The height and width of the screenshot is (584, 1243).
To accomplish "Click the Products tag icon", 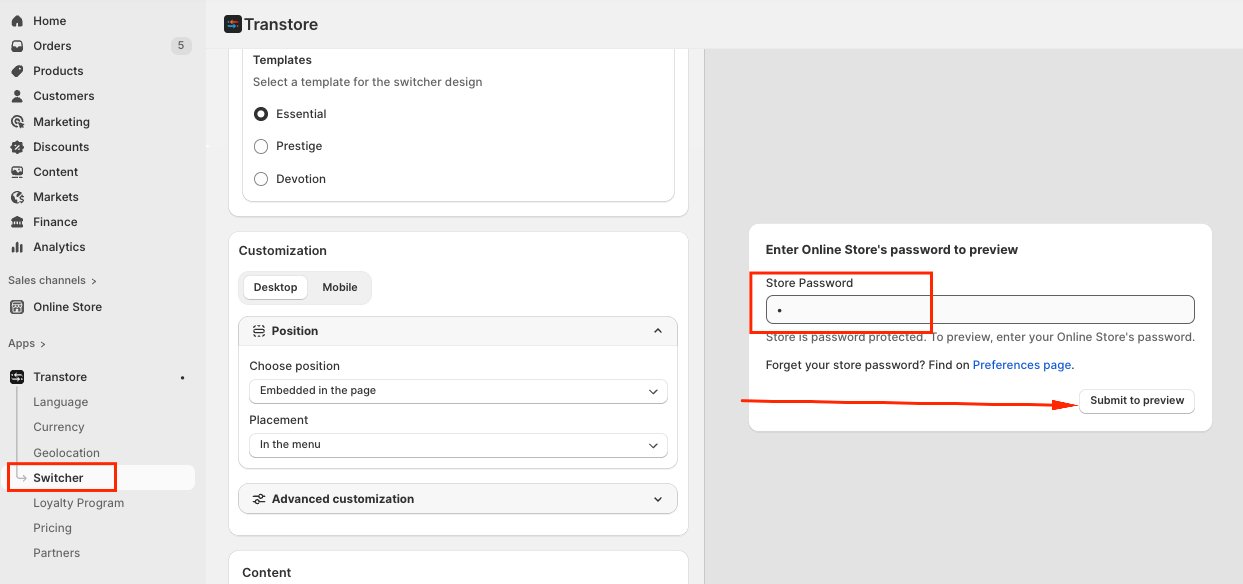I will point(17,71).
